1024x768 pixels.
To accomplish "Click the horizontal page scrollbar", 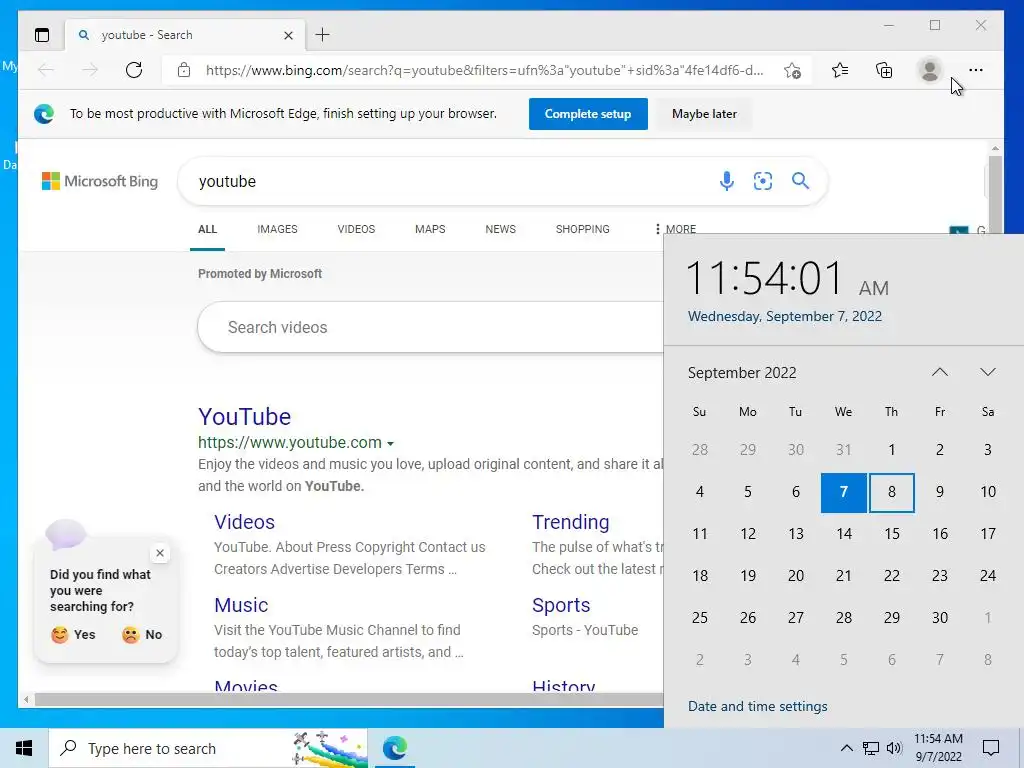I will pyautogui.click(x=349, y=699).
